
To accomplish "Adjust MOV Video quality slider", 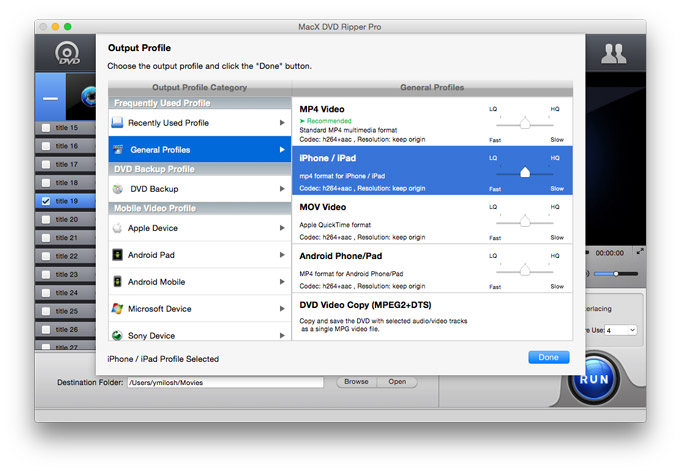I will coord(525,221).
